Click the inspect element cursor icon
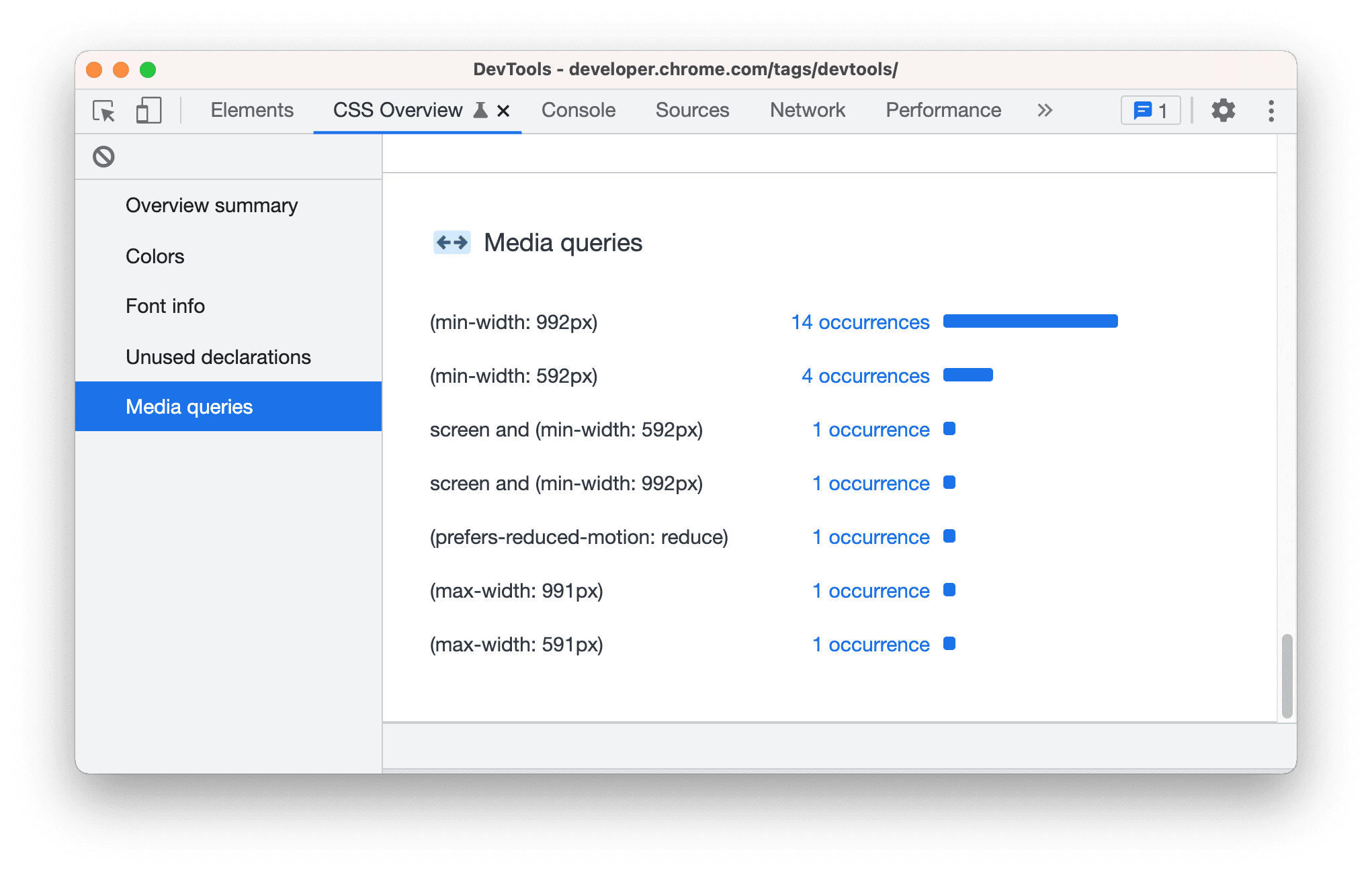 102,111
